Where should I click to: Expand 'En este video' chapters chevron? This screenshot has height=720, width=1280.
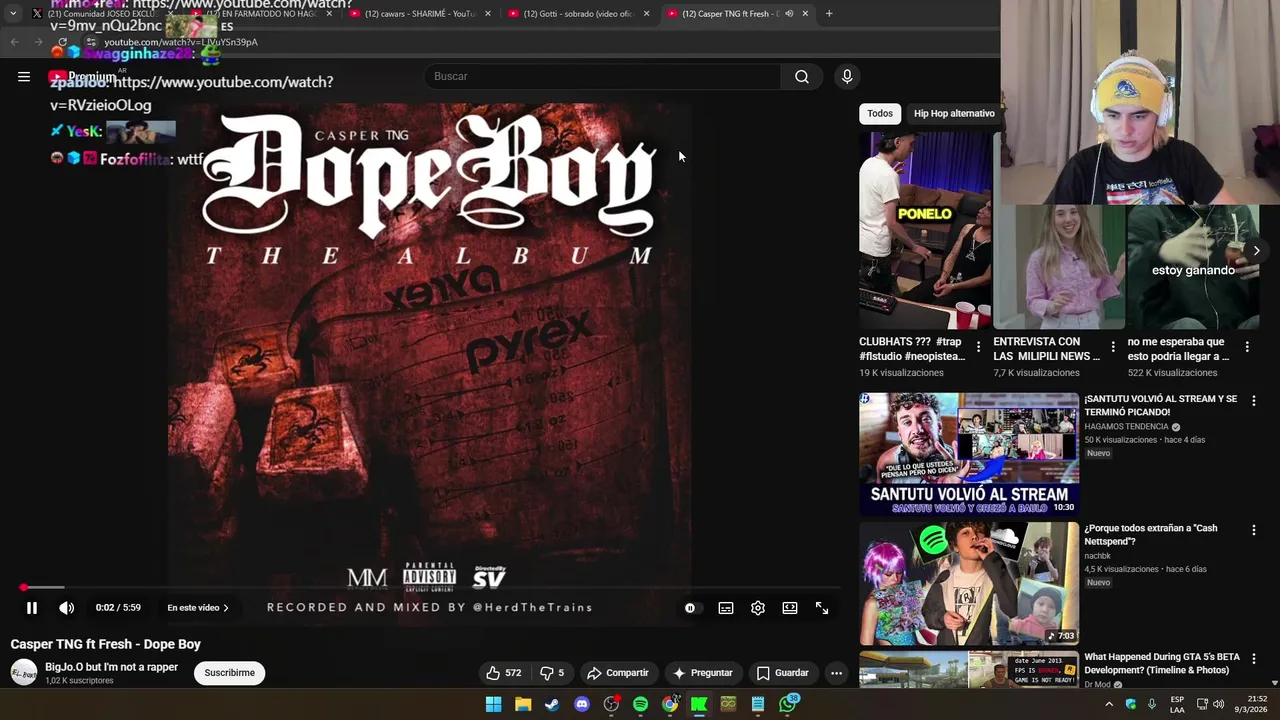click(x=226, y=608)
